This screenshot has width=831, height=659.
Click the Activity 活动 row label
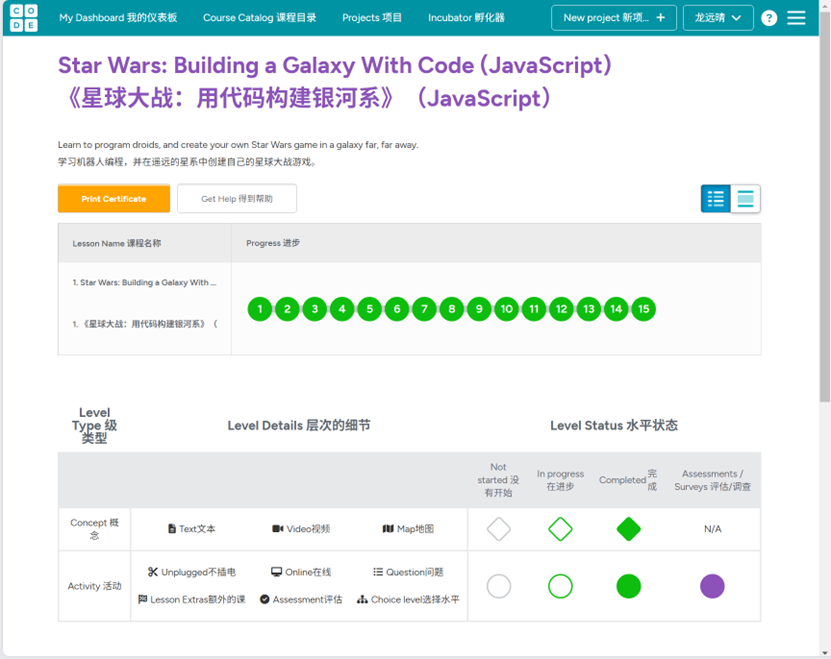(x=94, y=586)
